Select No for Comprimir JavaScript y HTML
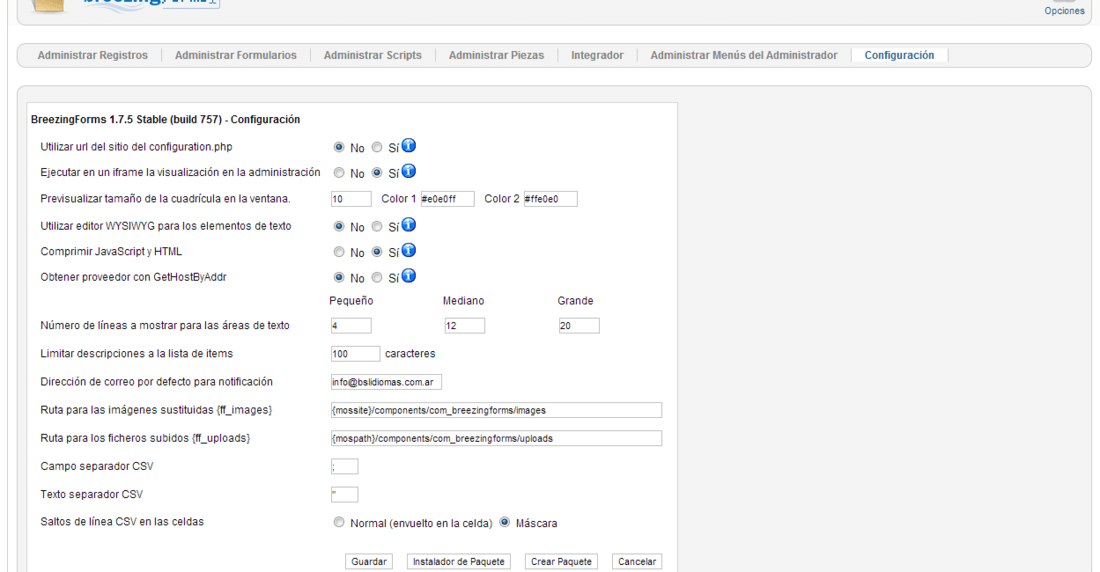The image size is (1100, 572). 339,252
